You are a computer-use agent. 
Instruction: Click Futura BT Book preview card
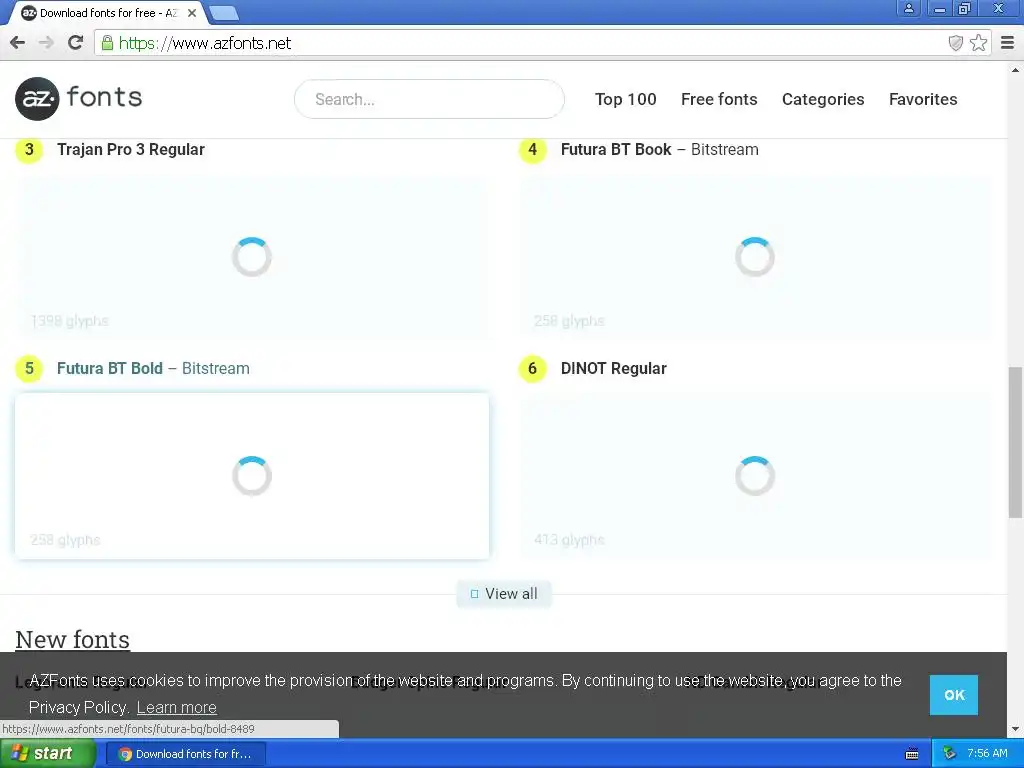click(755, 257)
